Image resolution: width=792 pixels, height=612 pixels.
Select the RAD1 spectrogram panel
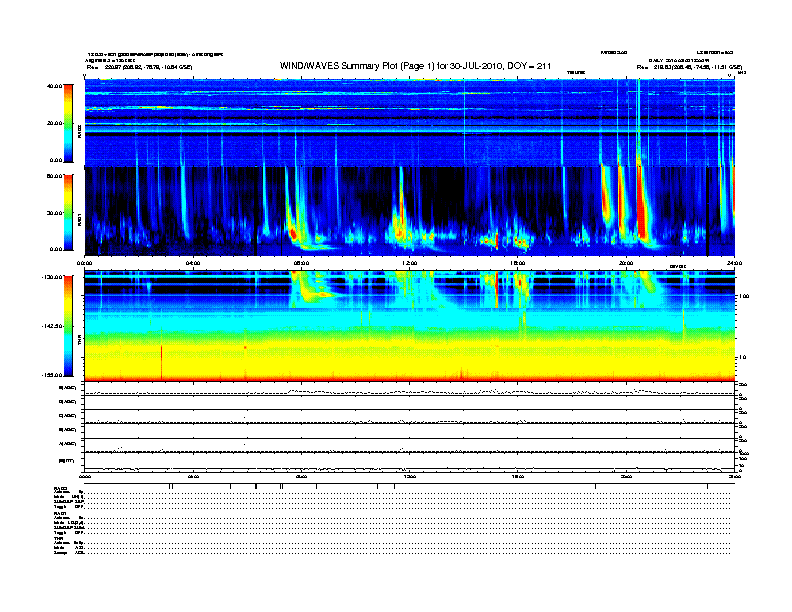click(410, 212)
